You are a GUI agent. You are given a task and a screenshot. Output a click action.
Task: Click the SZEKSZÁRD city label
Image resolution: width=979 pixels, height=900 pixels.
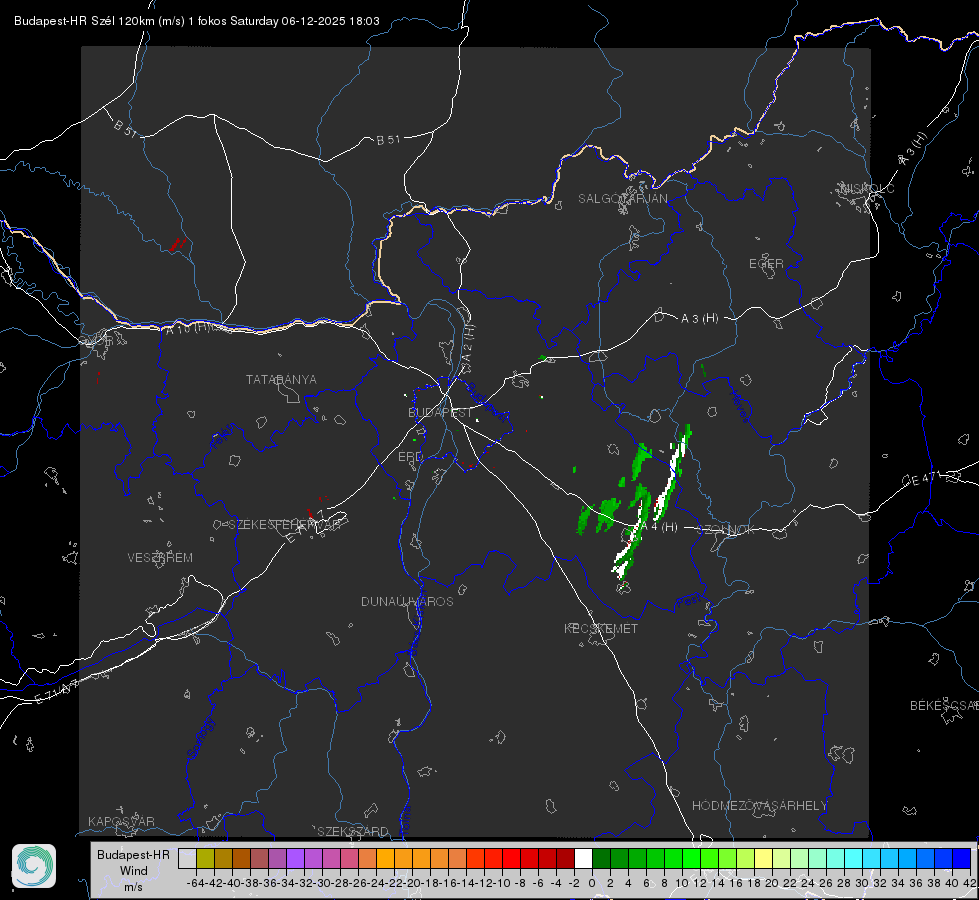click(x=353, y=831)
